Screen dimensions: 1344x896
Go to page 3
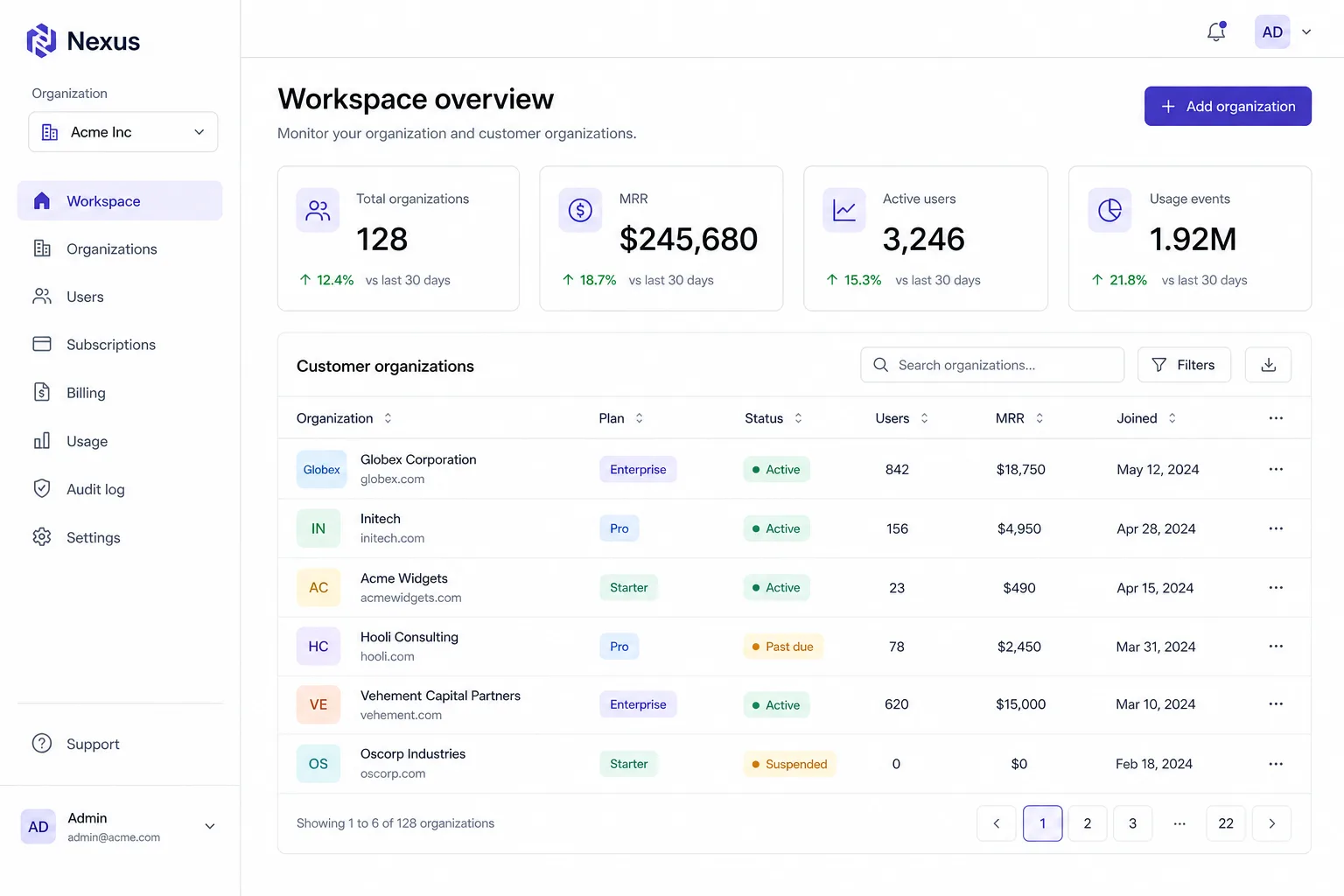pyautogui.click(x=1132, y=823)
